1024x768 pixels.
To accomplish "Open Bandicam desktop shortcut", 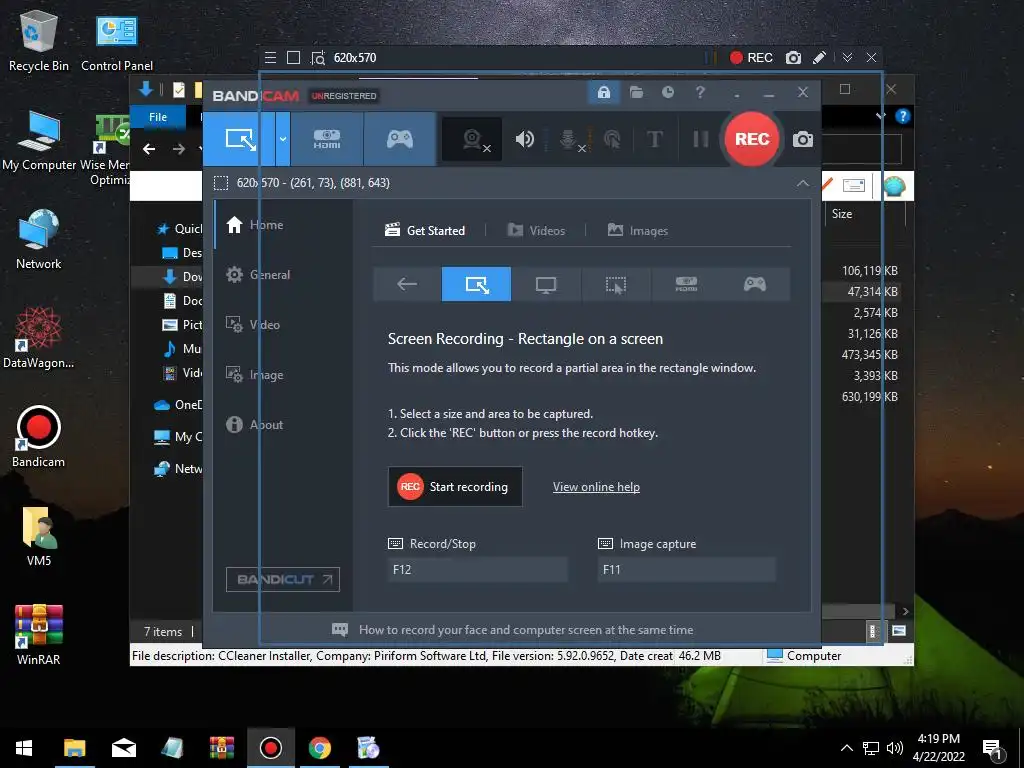I will [x=39, y=436].
